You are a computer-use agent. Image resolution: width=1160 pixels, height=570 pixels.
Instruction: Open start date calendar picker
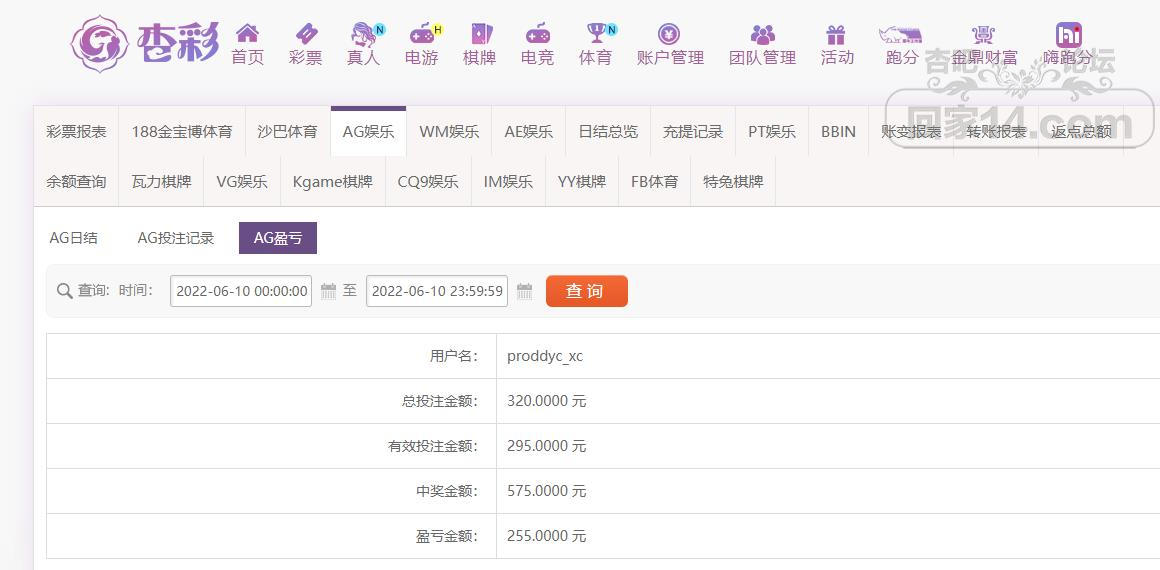(x=328, y=291)
